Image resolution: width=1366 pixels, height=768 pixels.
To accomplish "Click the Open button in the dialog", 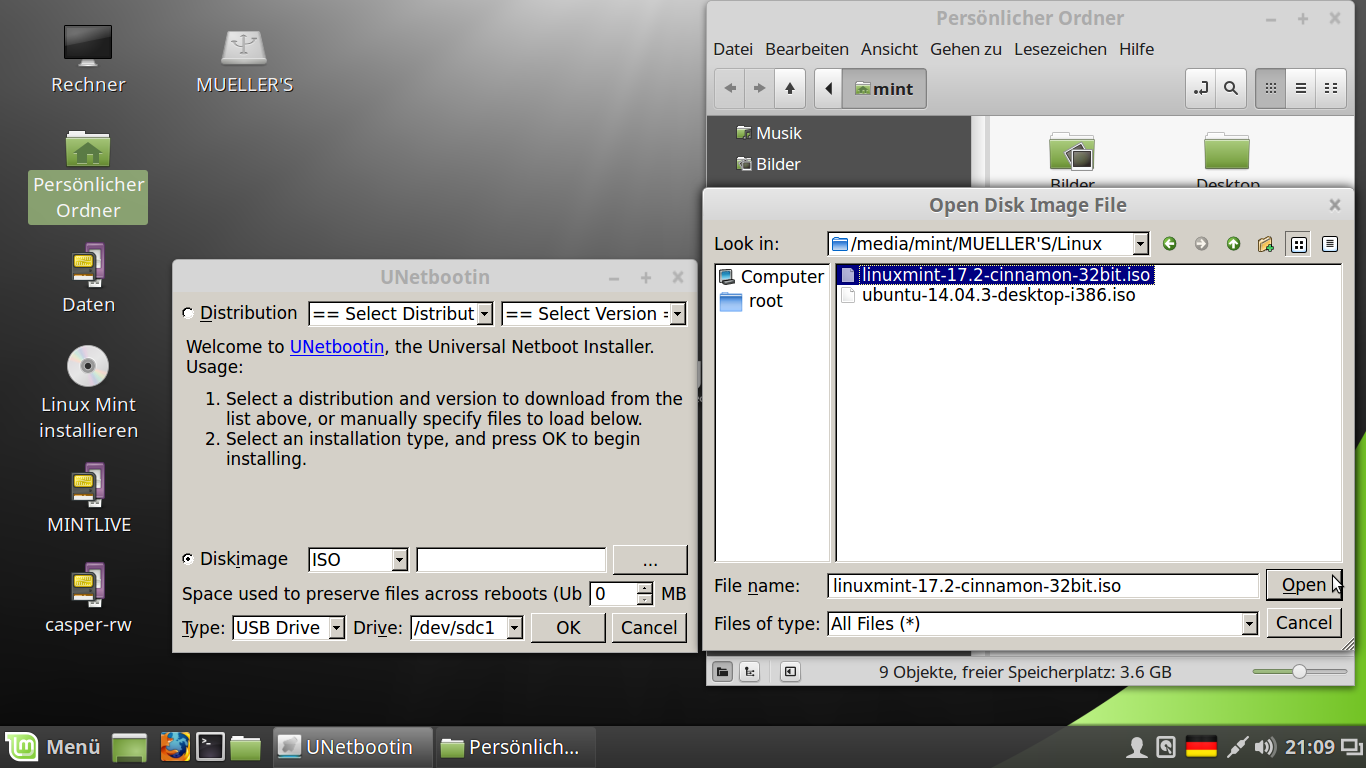I will (x=1304, y=585).
